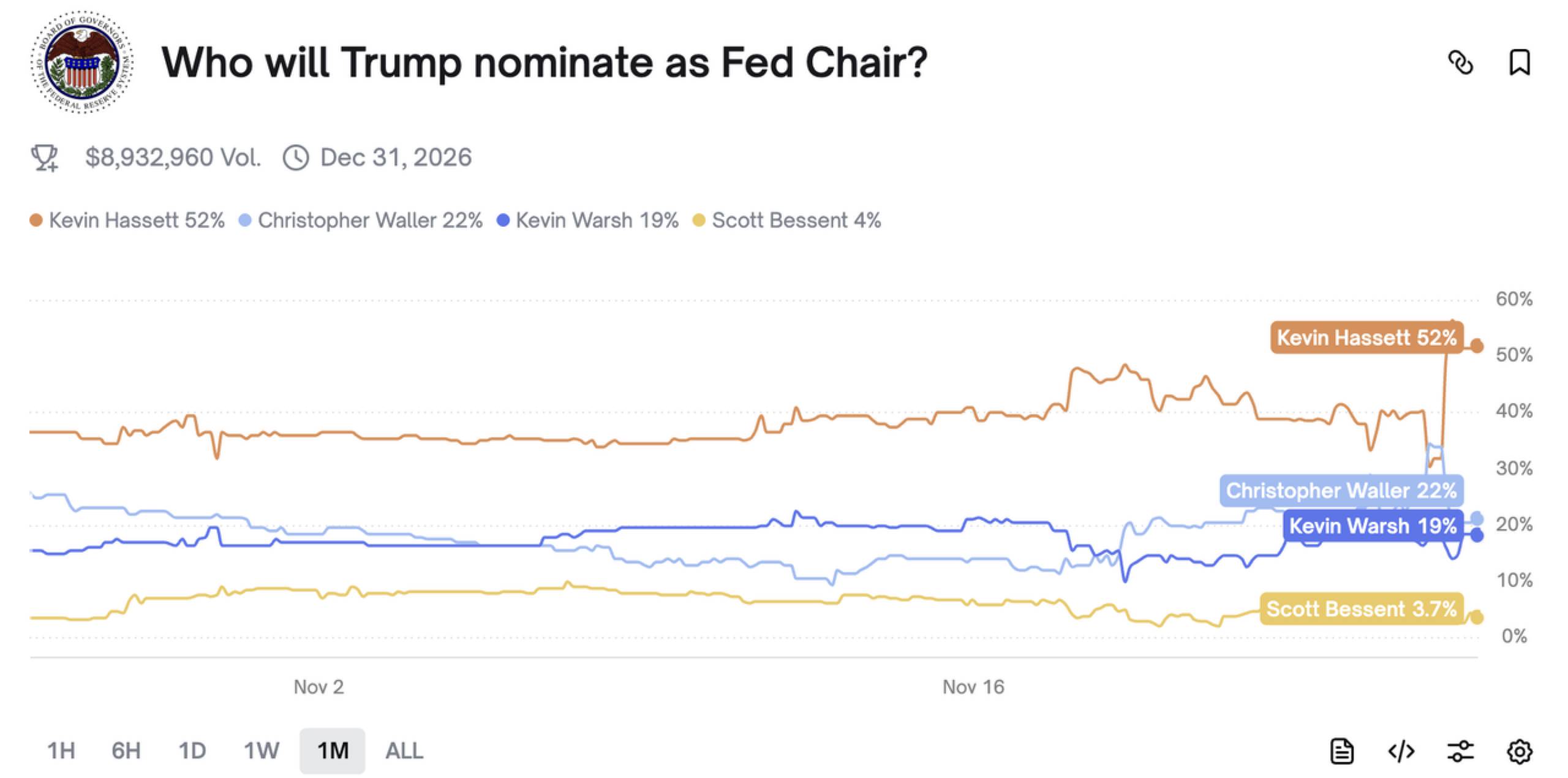Image resolution: width=1568 pixels, height=778 pixels.
Task: Toggle the Kevin Hassett series in the legend
Action: 127,221
